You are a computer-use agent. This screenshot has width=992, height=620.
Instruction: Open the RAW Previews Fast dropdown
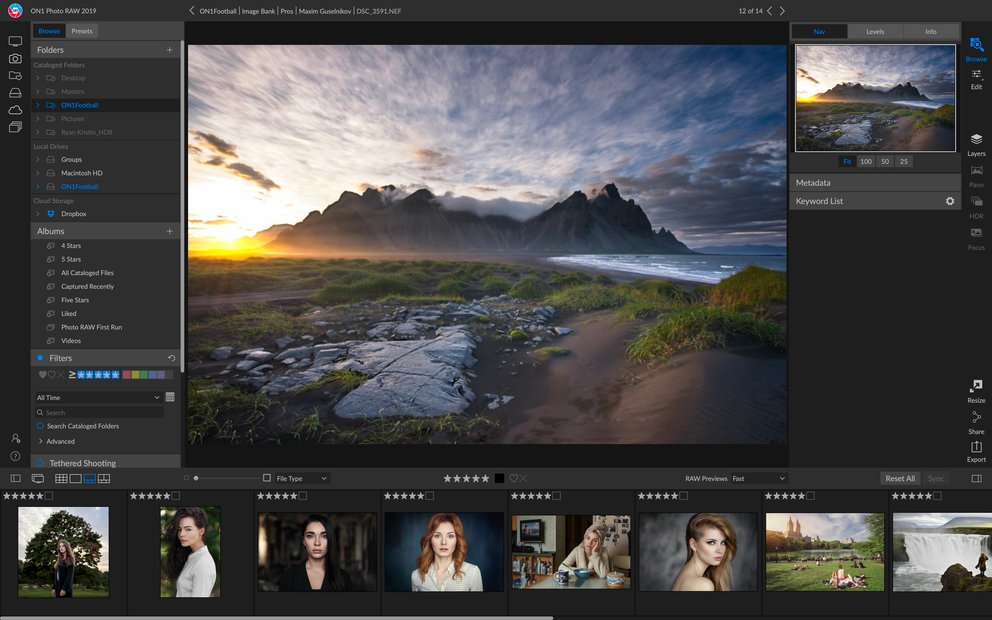(758, 479)
